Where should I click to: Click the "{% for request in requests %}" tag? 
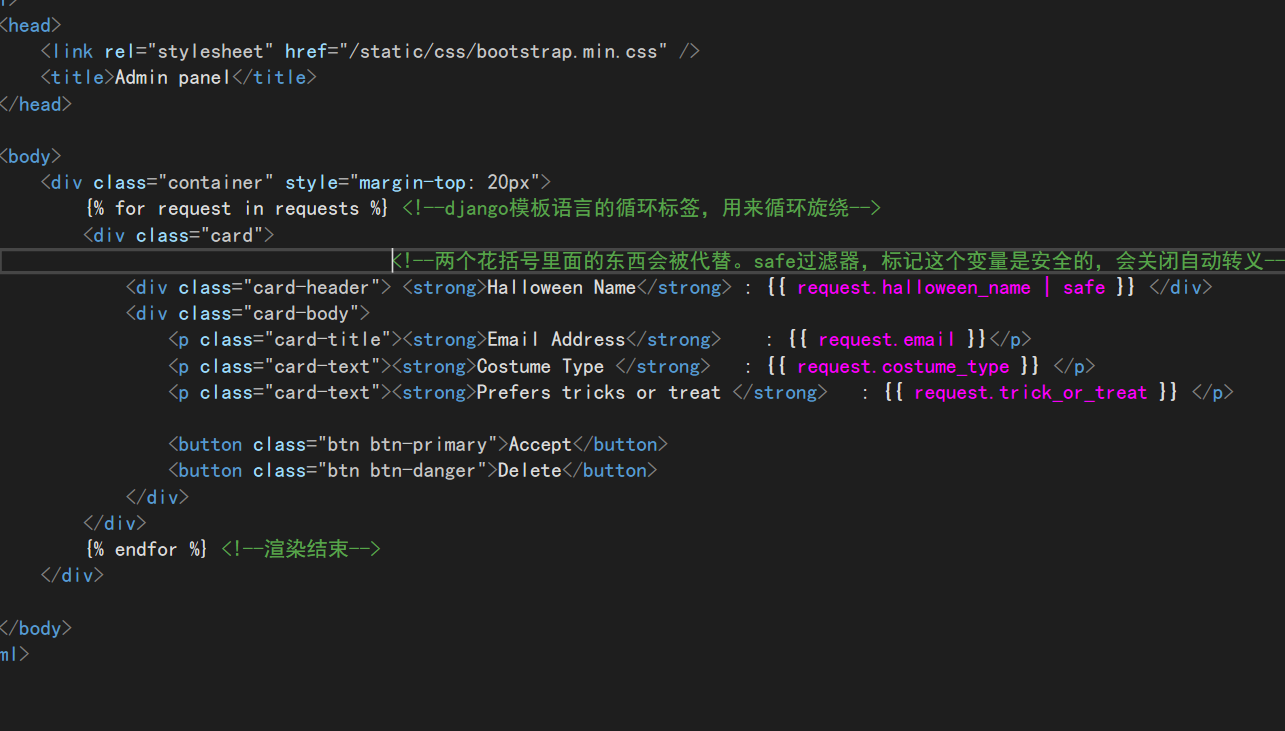point(237,209)
